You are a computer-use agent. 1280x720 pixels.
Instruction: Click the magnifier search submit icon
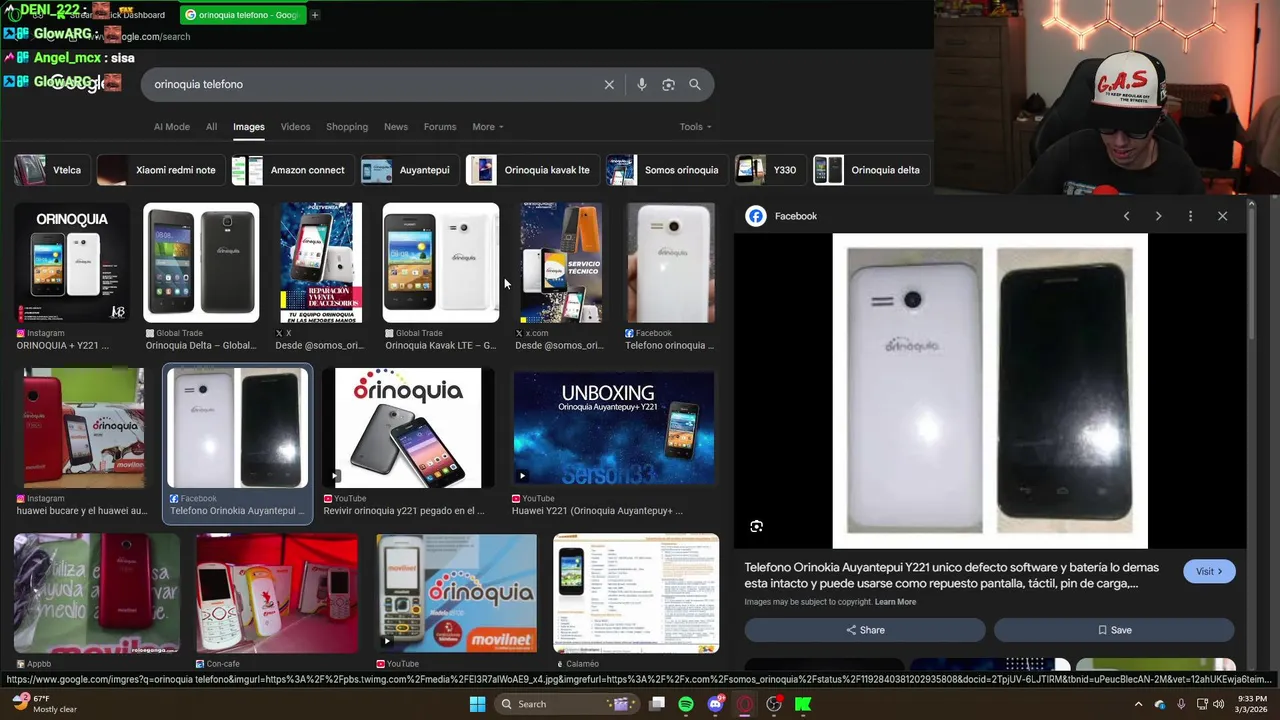click(695, 85)
